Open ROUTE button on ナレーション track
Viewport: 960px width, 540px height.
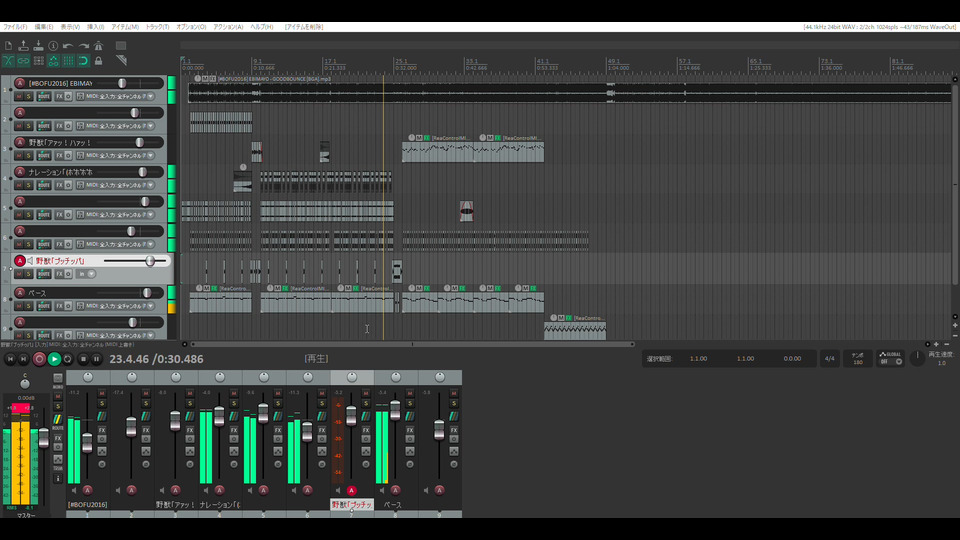[x=43, y=186]
